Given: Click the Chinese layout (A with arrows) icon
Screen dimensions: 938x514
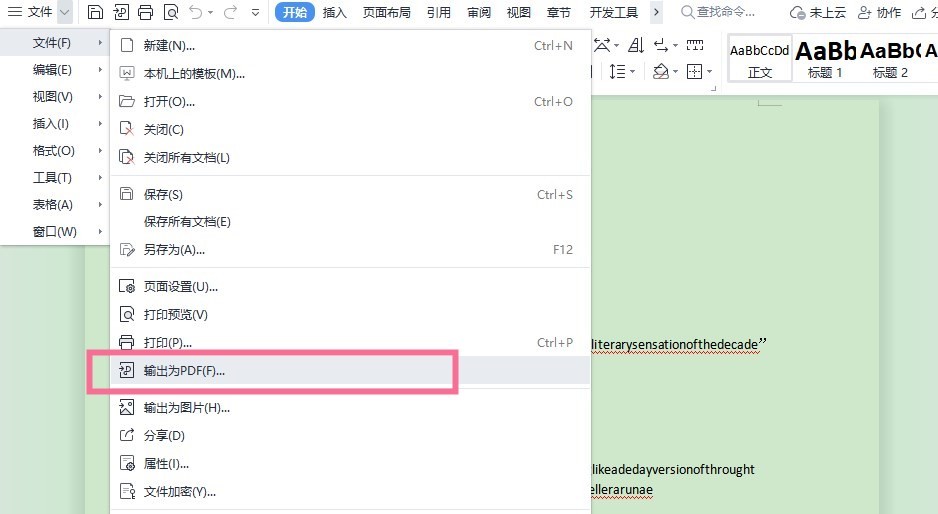Looking at the screenshot, I should (x=603, y=45).
